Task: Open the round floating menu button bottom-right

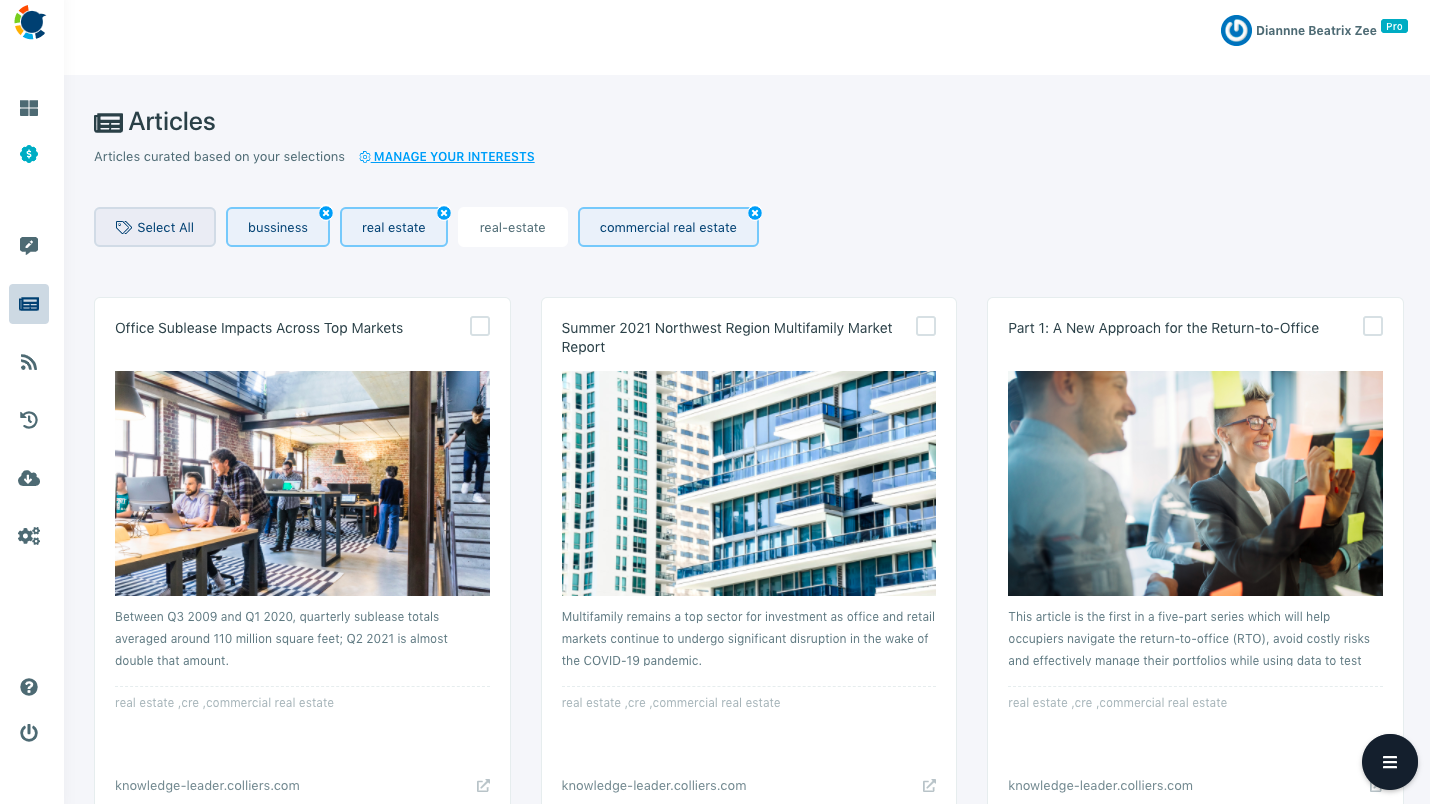Action: pos(1389,762)
